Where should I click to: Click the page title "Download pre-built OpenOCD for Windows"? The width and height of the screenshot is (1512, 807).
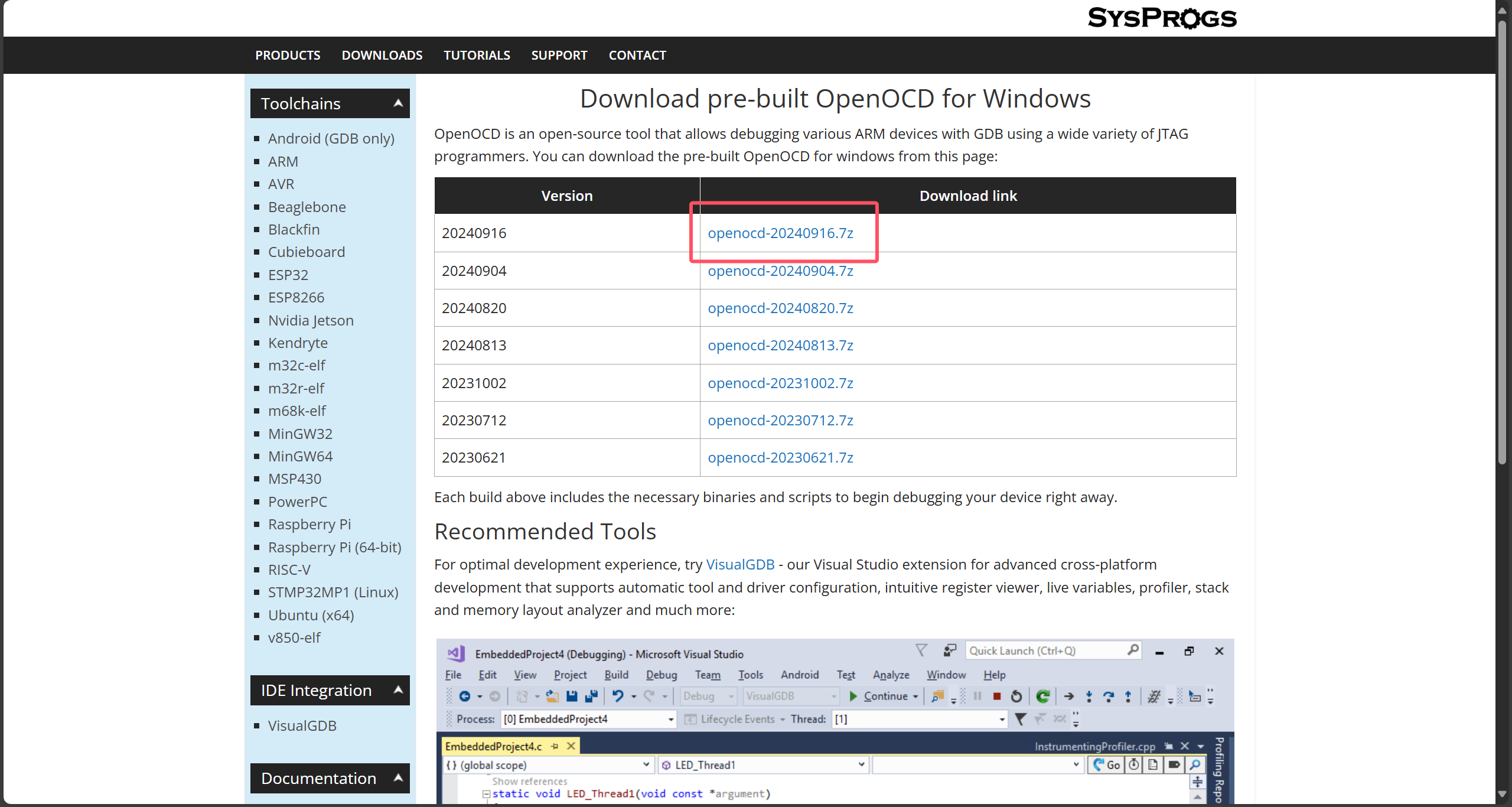[x=835, y=98]
